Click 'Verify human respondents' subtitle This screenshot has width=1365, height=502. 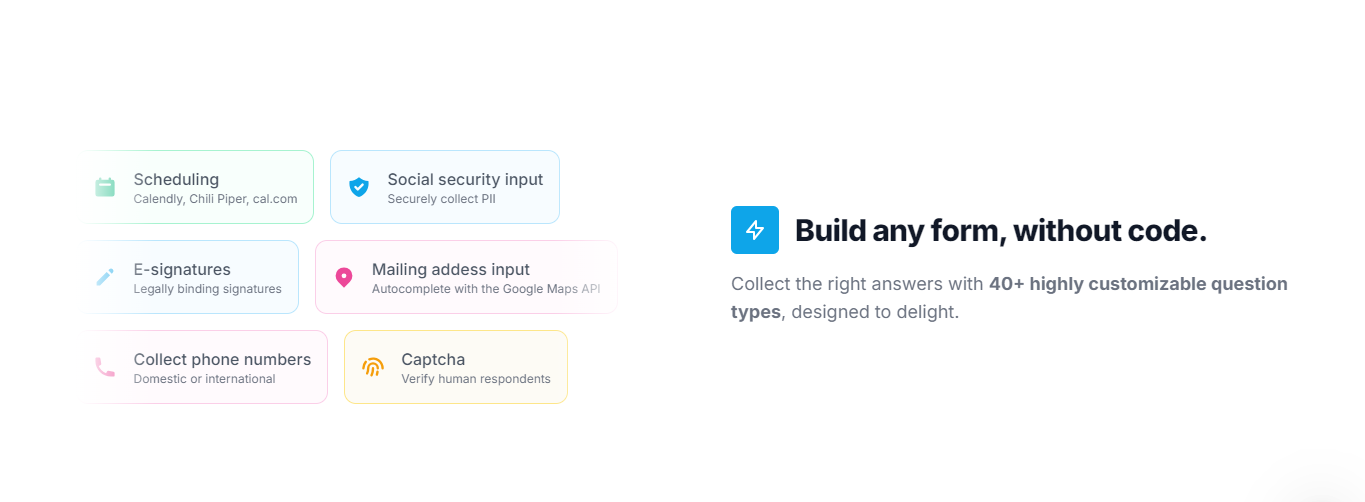click(476, 379)
